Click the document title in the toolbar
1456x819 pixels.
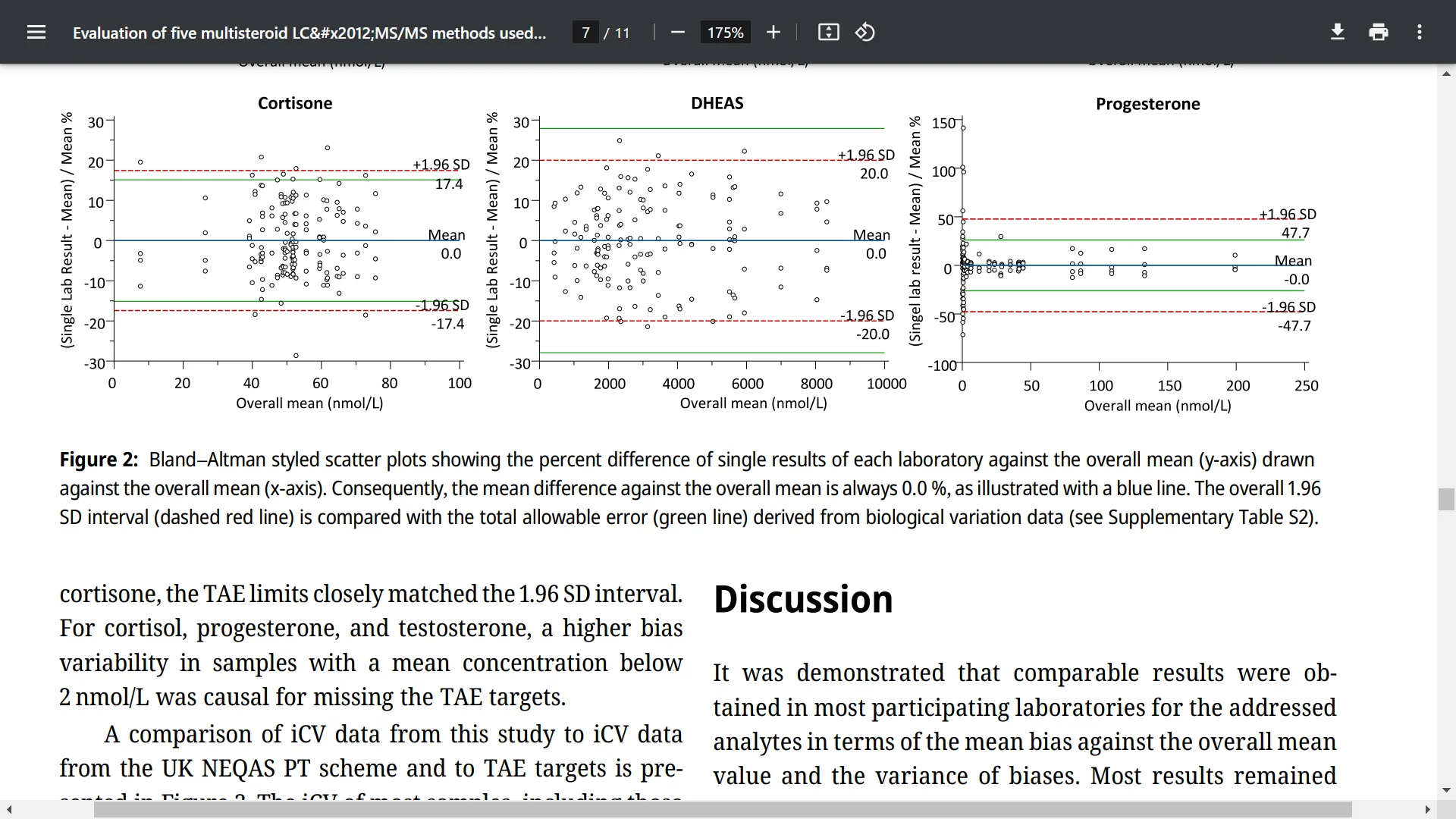click(309, 33)
